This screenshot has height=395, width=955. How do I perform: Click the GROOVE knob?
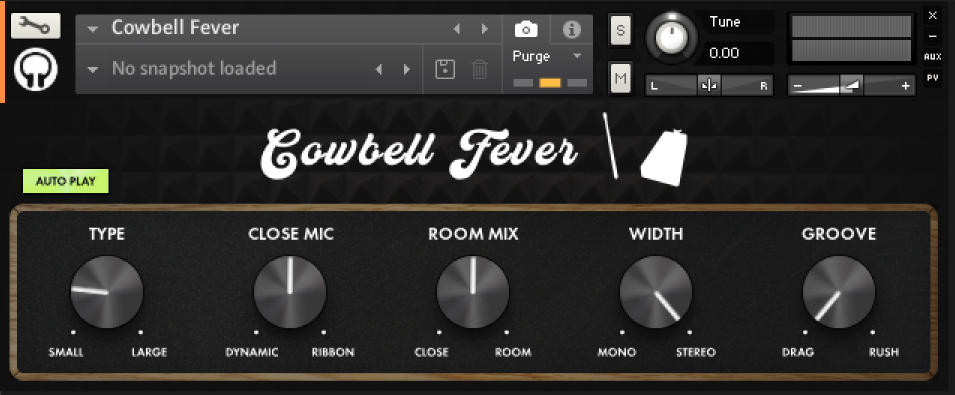839,292
